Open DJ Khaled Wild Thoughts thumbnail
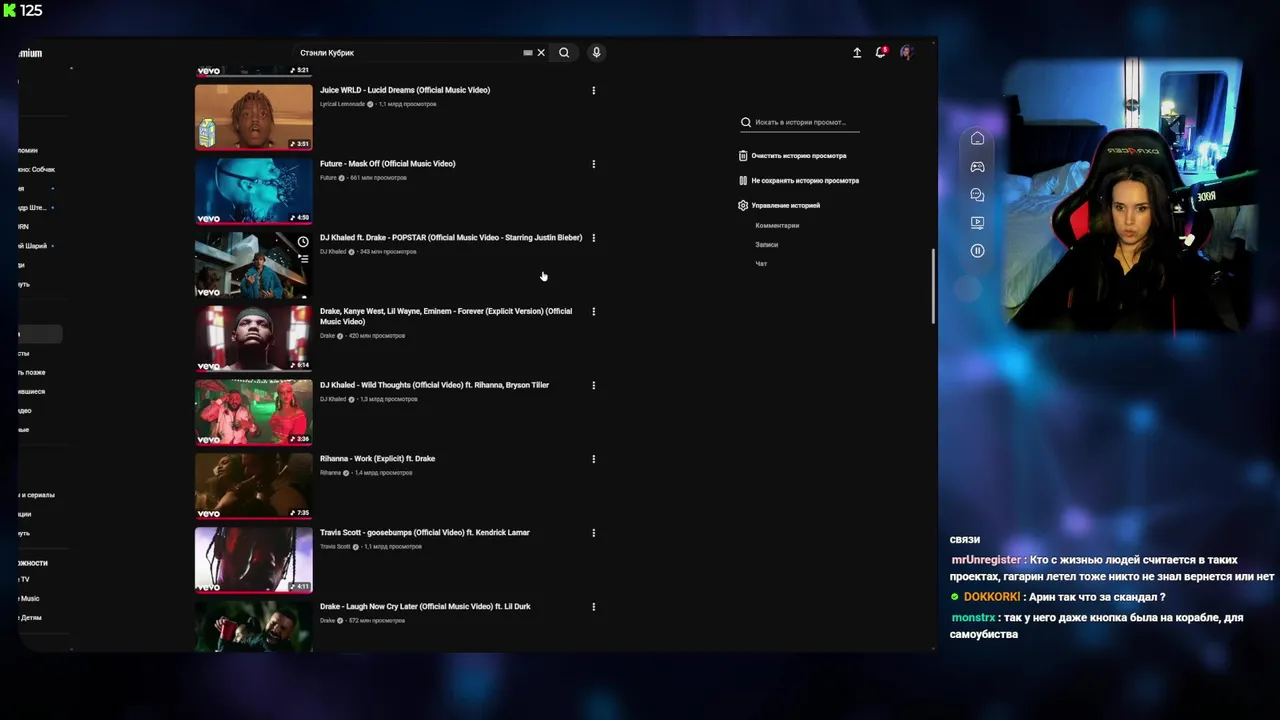The width and height of the screenshot is (1280, 720). (x=254, y=412)
